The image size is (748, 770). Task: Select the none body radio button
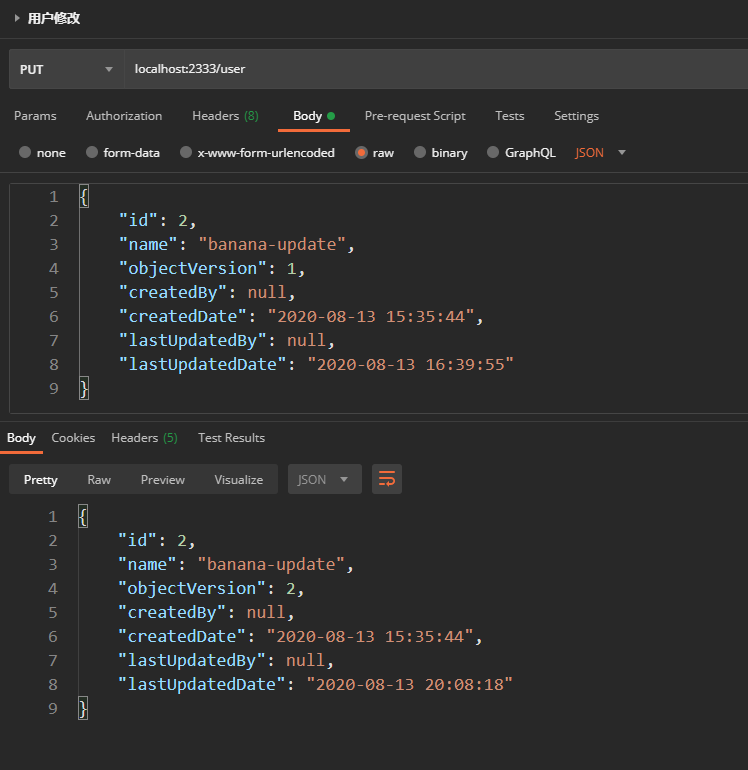pos(25,153)
